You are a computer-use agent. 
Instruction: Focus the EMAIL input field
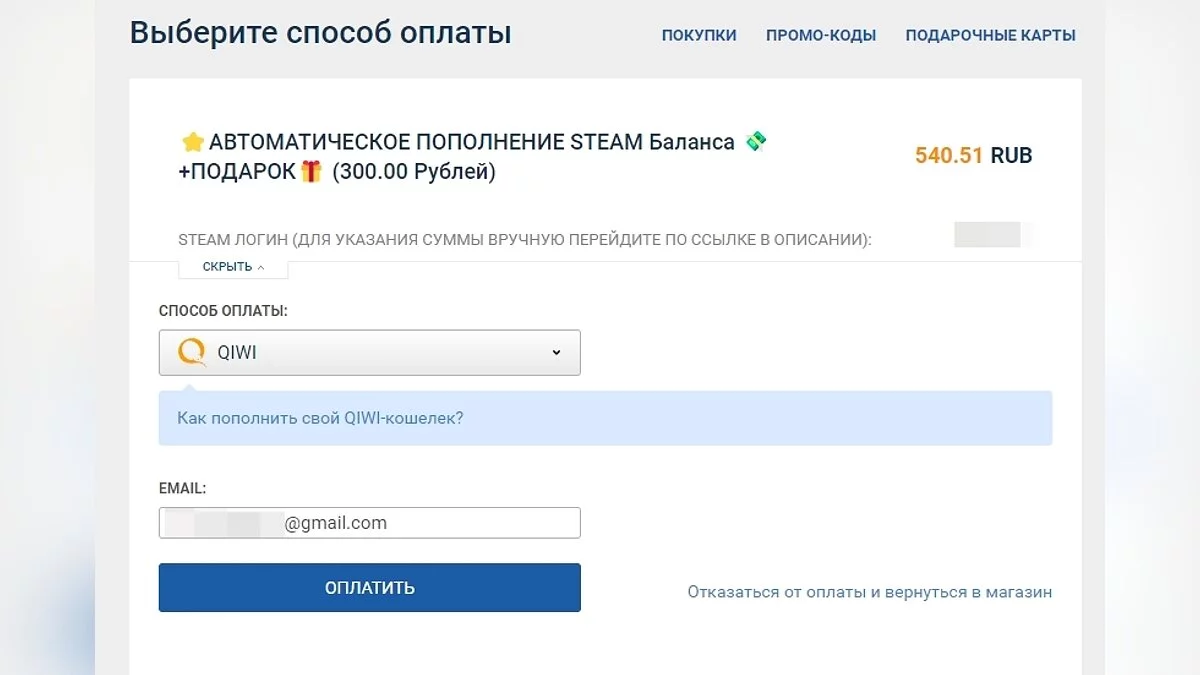[x=369, y=523]
